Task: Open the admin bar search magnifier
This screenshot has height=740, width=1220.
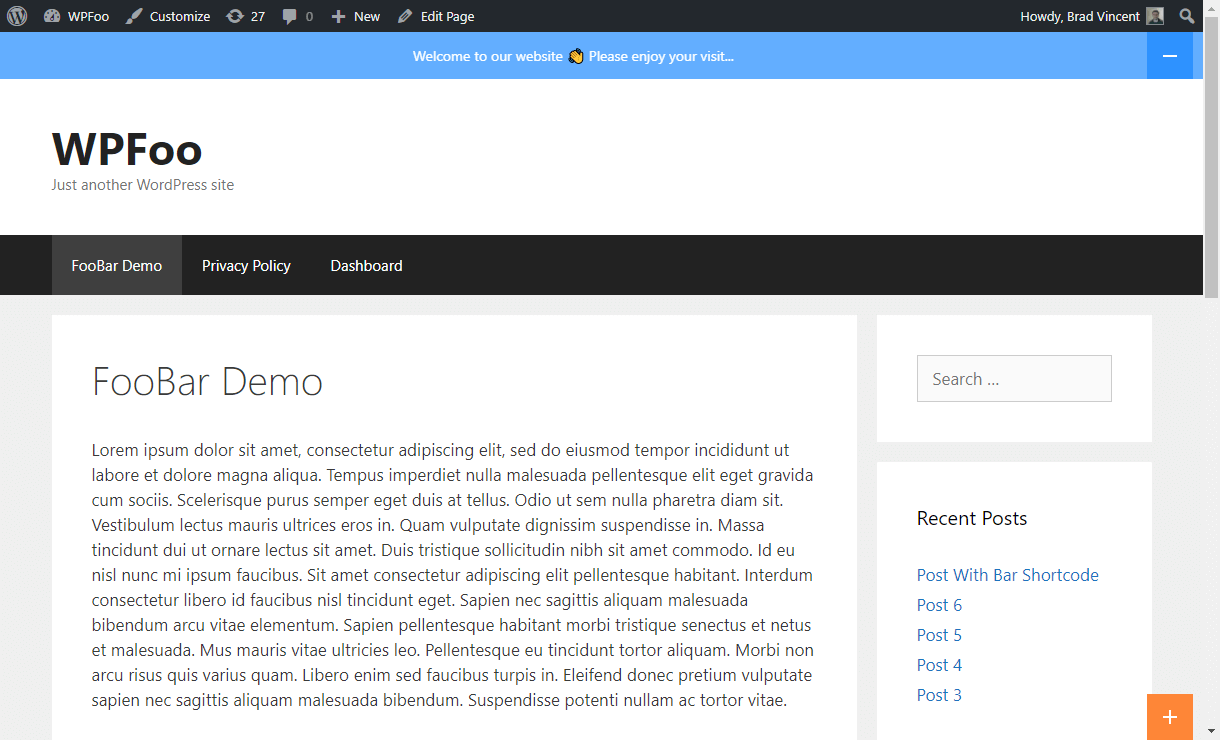Action: (x=1186, y=16)
